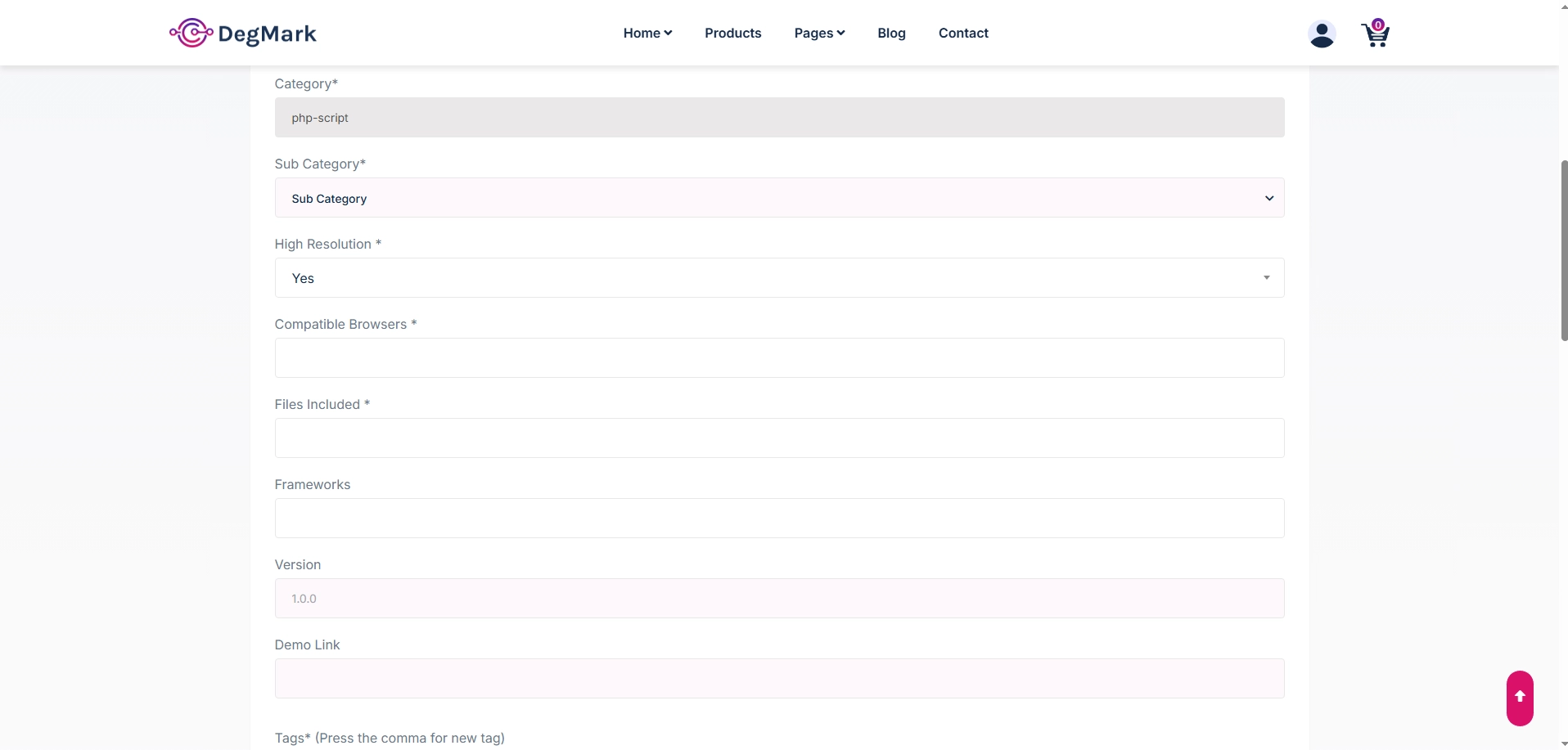Open the Blog menu item
The width and height of the screenshot is (1568, 750).
point(890,33)
